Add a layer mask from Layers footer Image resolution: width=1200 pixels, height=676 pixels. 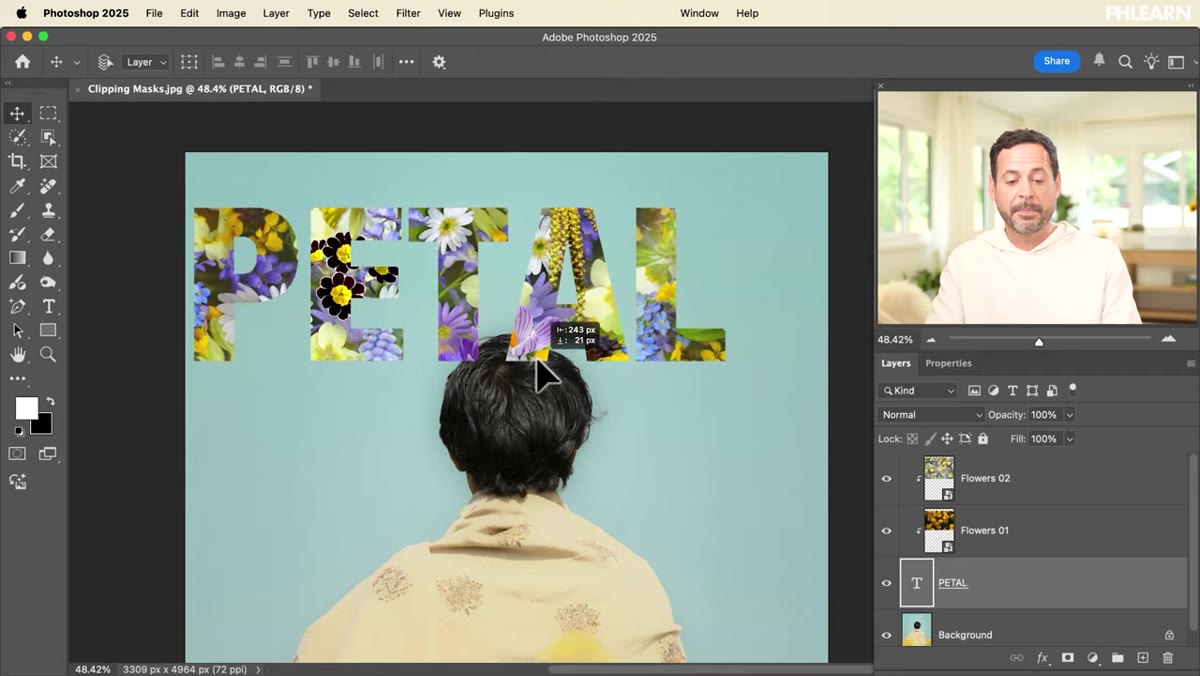click(1067, 658)
